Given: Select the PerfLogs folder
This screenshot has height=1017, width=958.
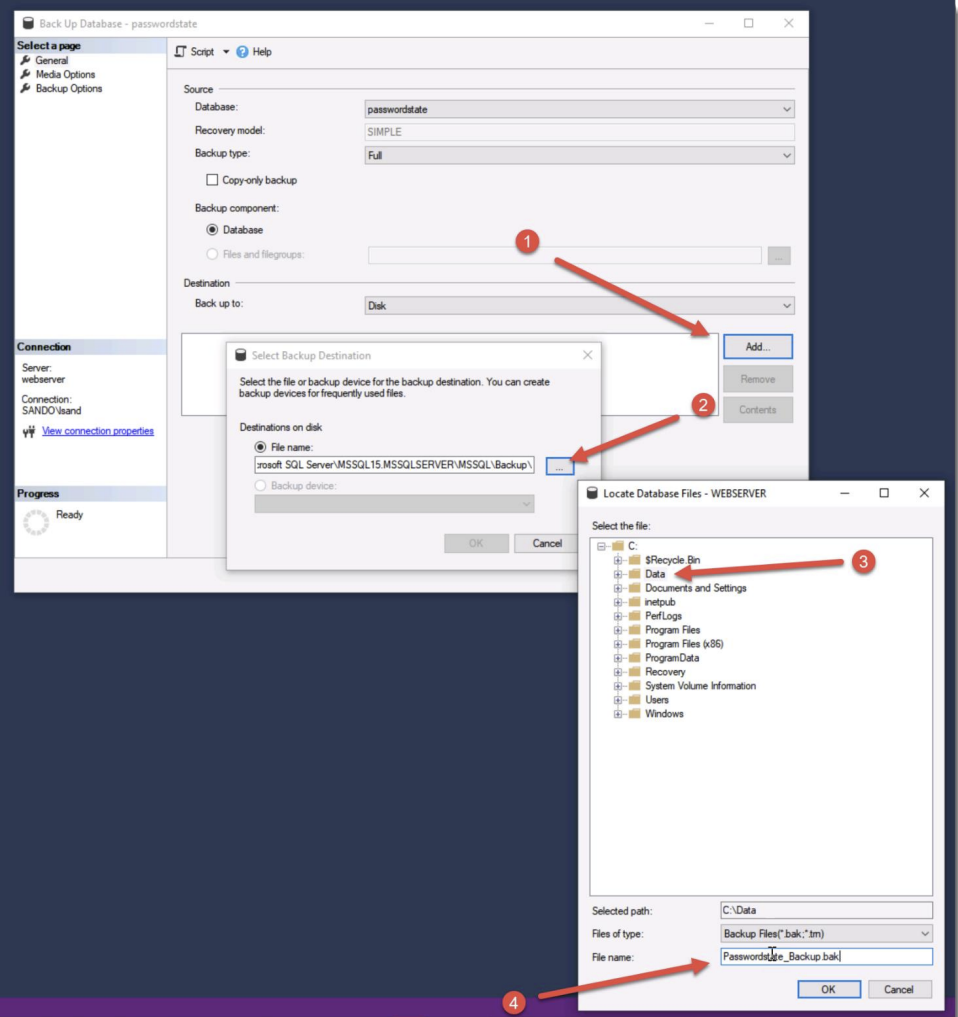Looking at the screenshot, I should tap(663, 616).
